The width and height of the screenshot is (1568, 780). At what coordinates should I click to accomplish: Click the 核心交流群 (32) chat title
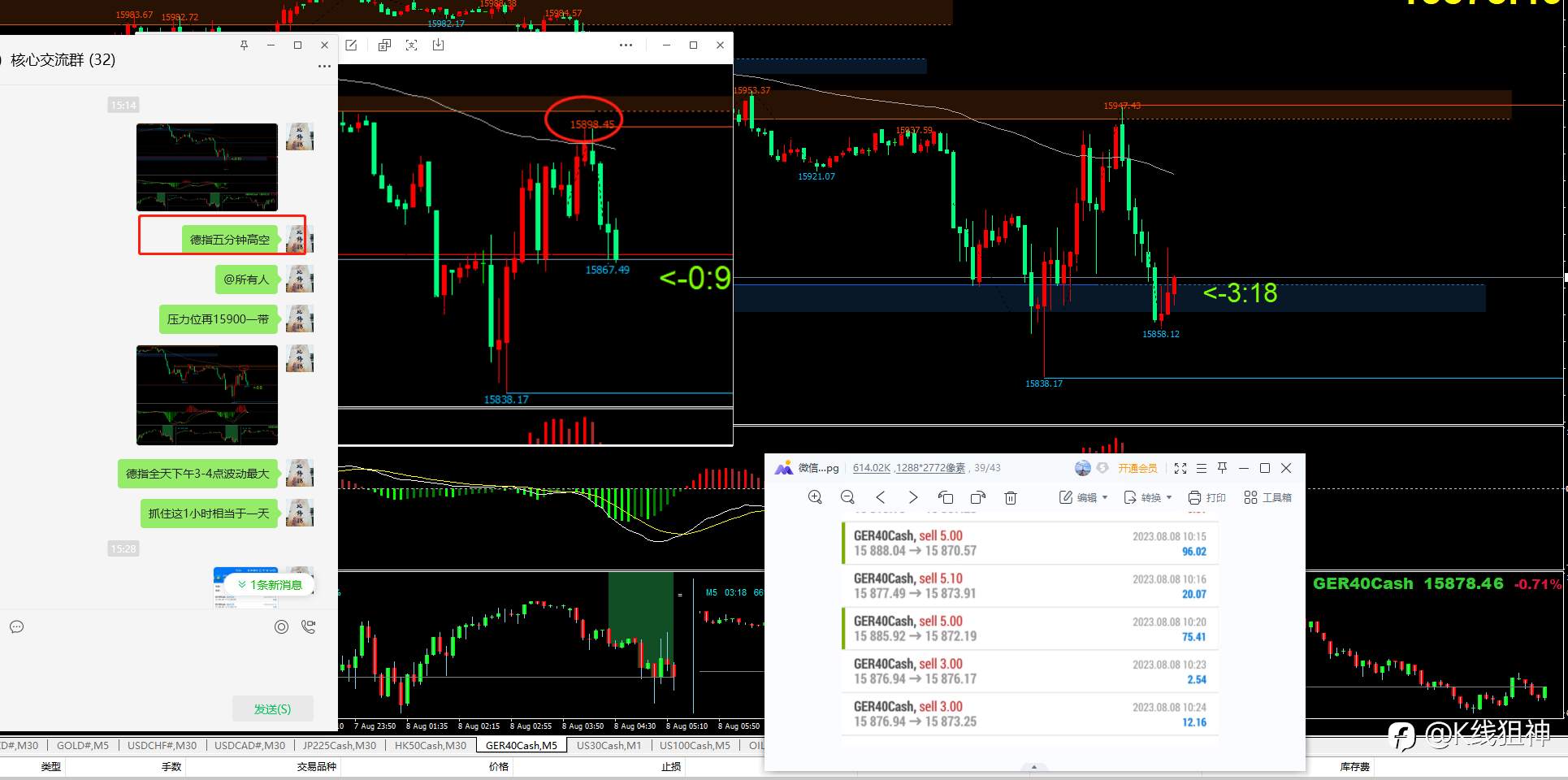pos(63,59)
